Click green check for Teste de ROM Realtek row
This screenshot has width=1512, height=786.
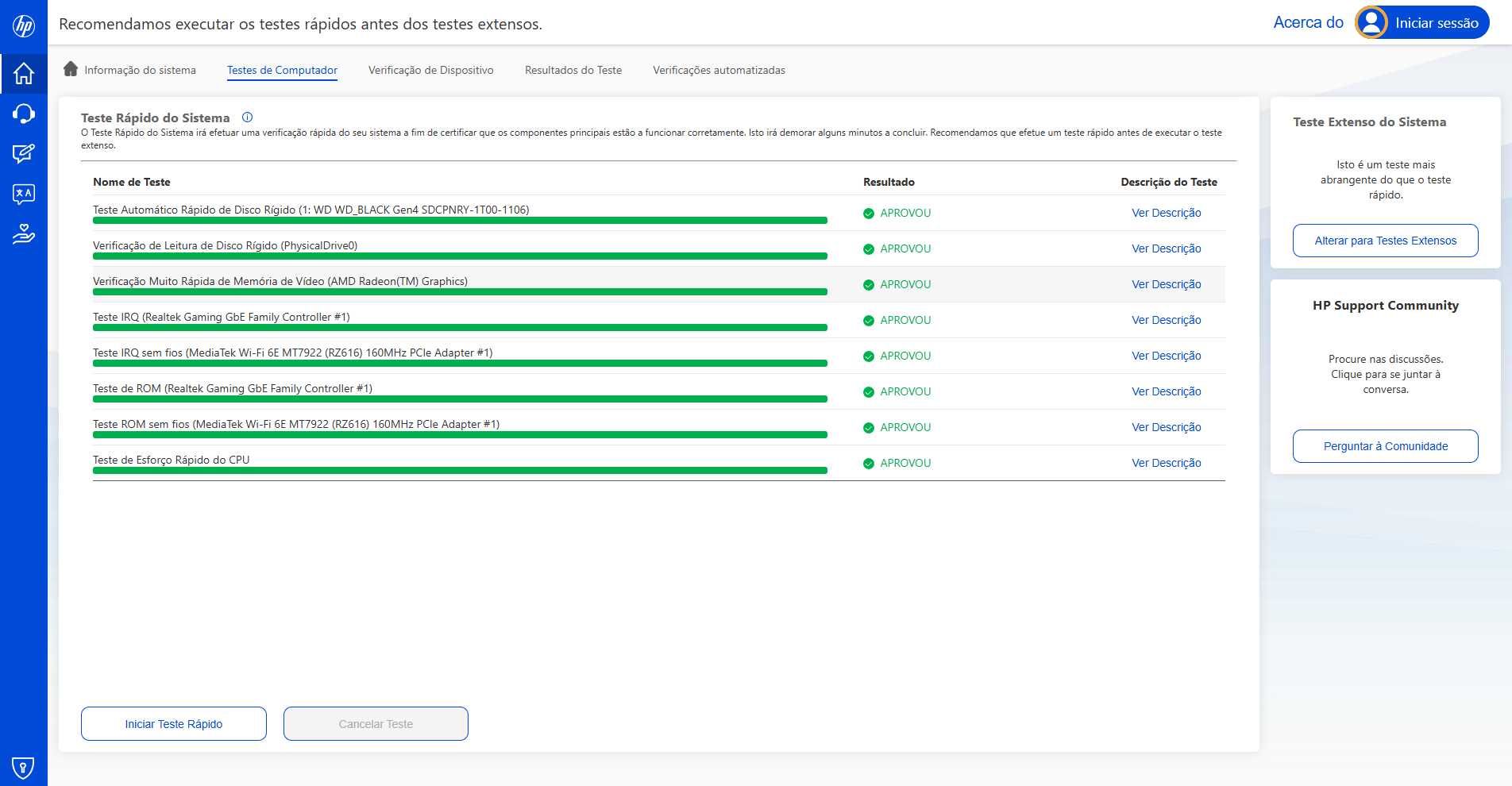pyautogui.click(x=868, y=392)
